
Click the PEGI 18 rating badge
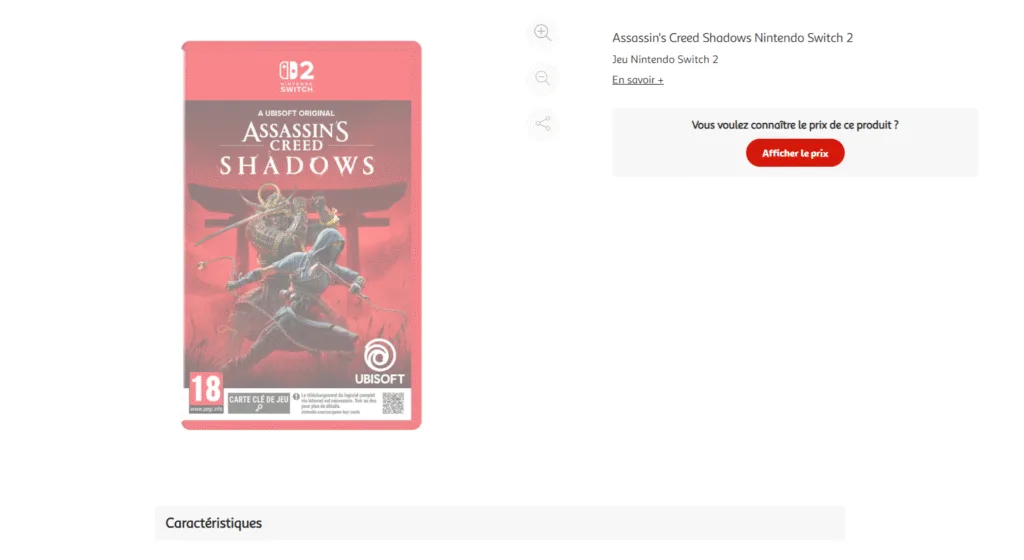206,392
